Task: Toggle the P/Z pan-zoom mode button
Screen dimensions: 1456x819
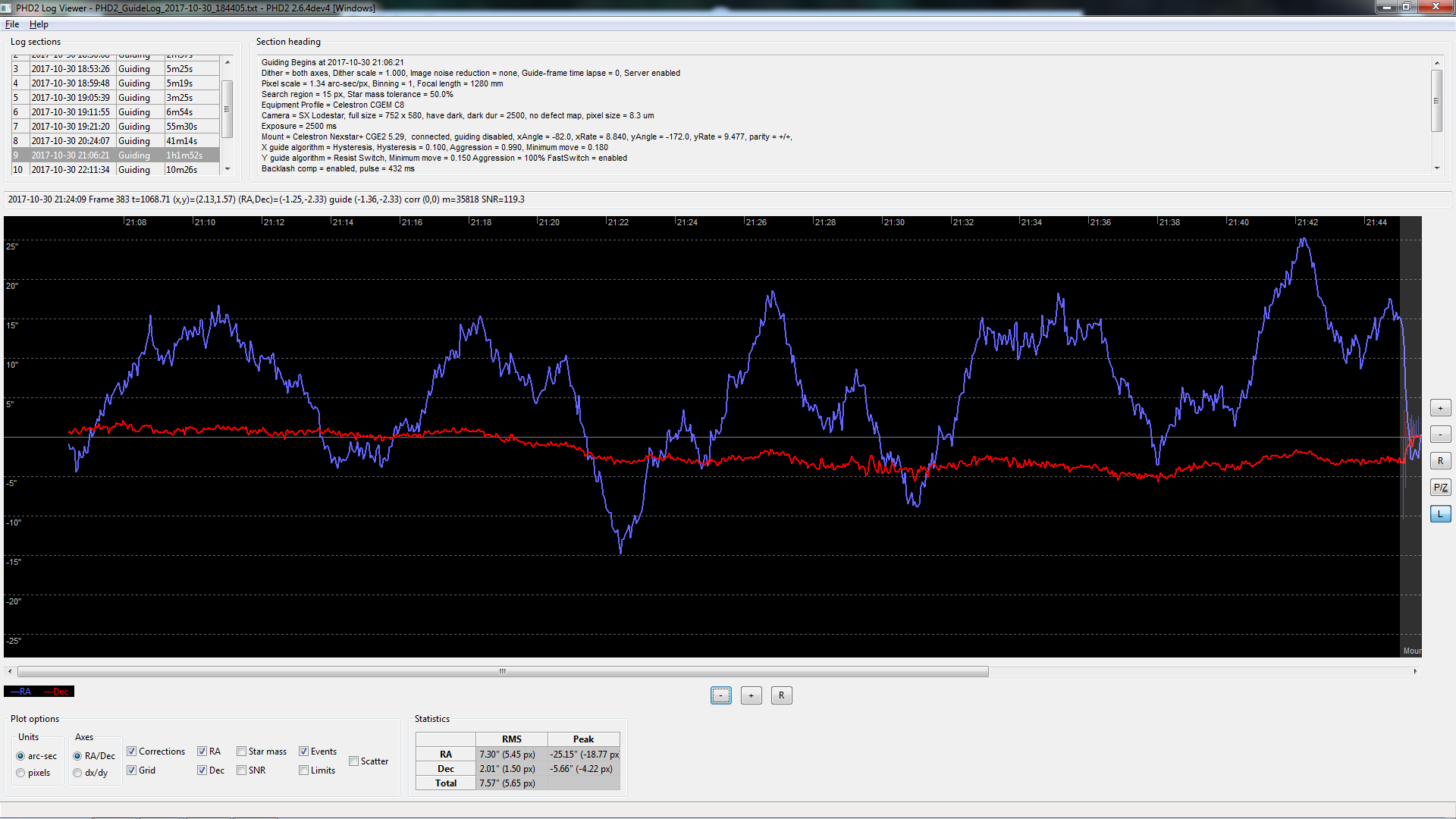Action: point(1440,488)
